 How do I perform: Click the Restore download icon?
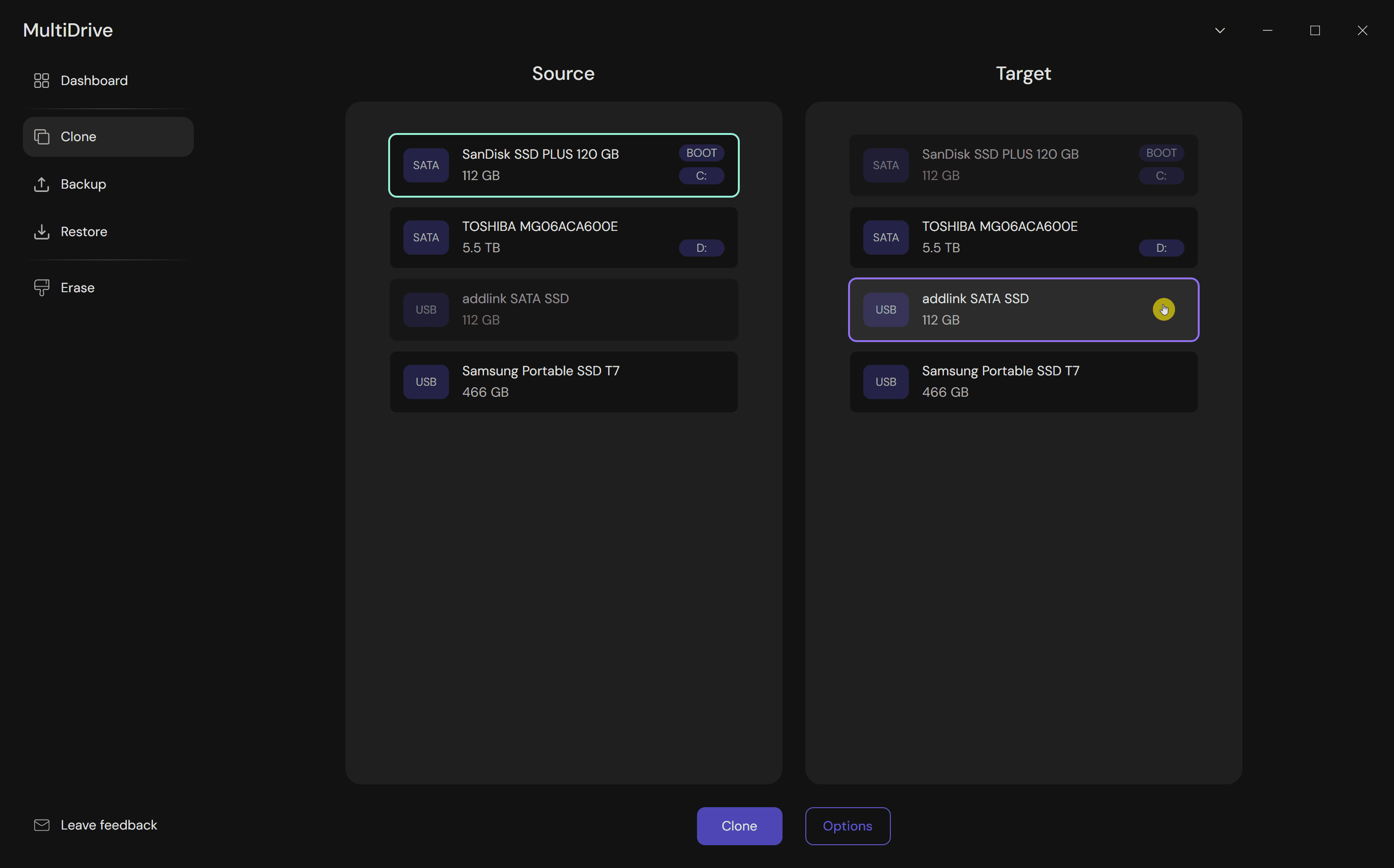41,231
